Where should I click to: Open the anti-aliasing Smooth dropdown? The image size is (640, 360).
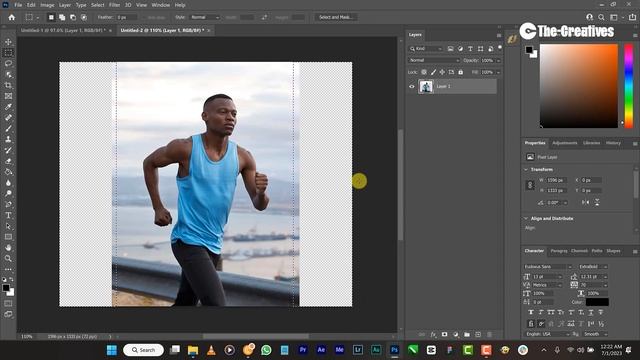(595, 334)
